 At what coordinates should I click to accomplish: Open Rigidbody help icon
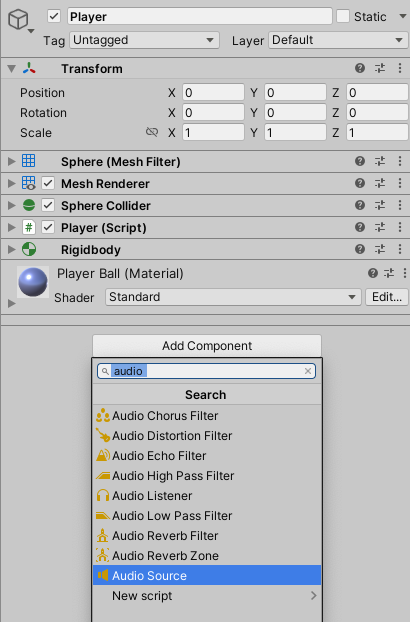pos(360,249)
